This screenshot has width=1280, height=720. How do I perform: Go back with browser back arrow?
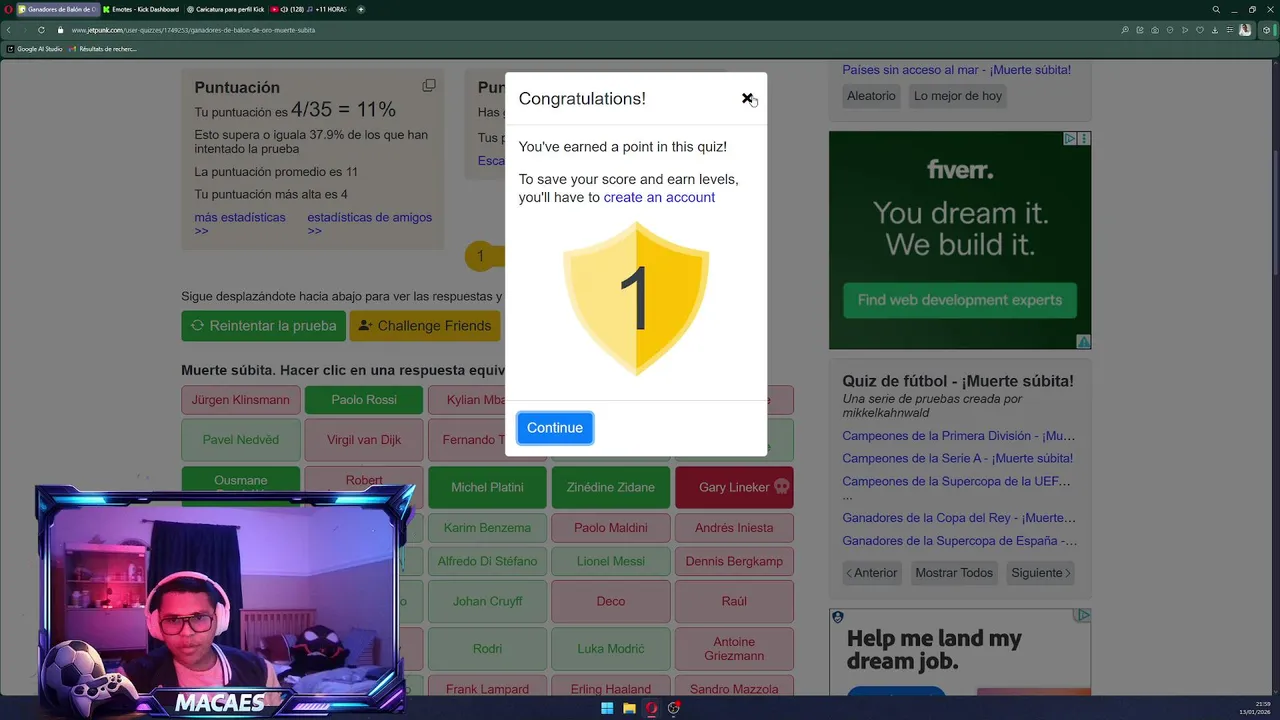click(x=9, y=30)
